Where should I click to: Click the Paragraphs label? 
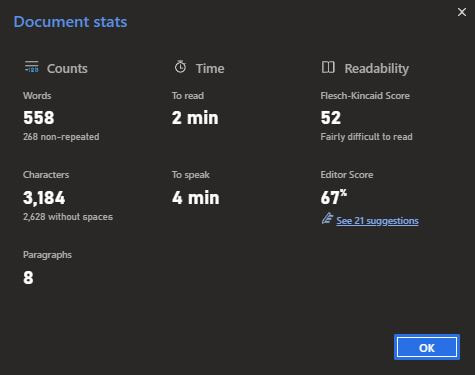tap(47, 255)
